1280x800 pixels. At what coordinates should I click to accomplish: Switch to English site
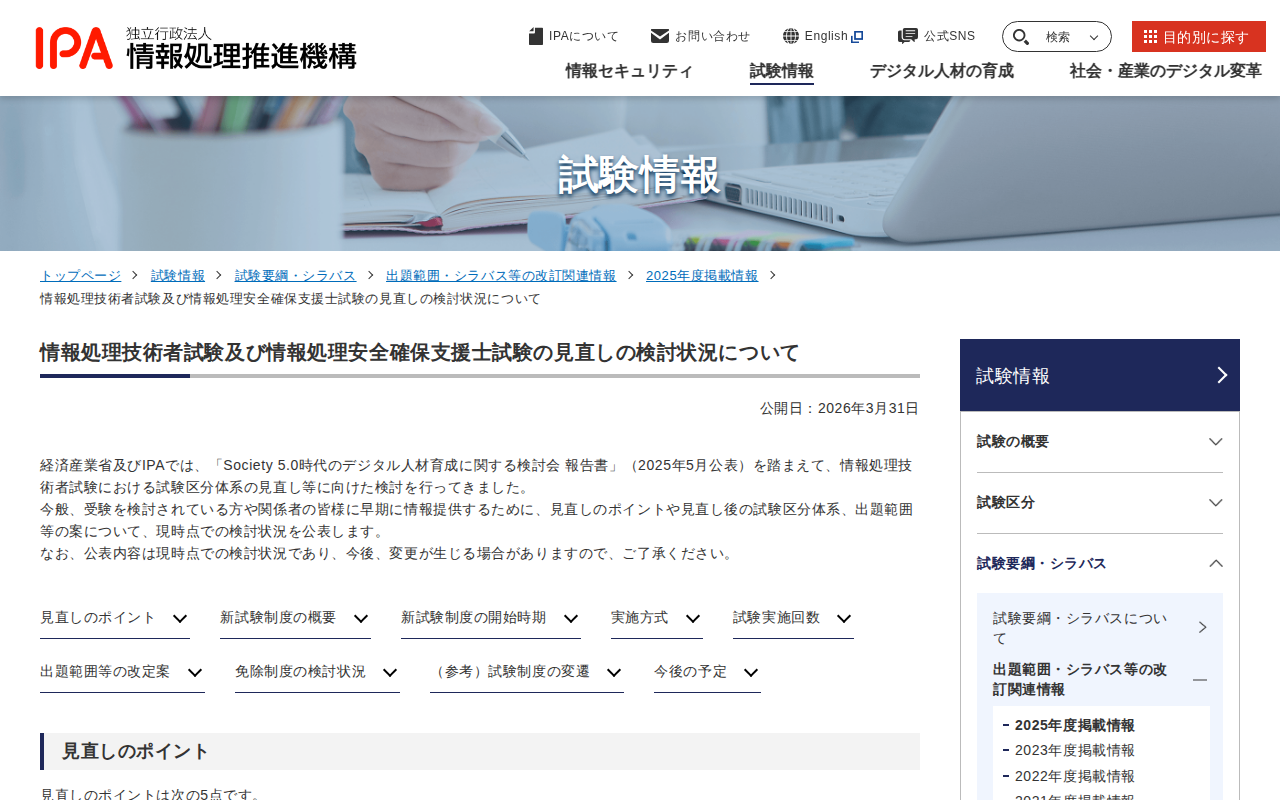coord(823,36)
